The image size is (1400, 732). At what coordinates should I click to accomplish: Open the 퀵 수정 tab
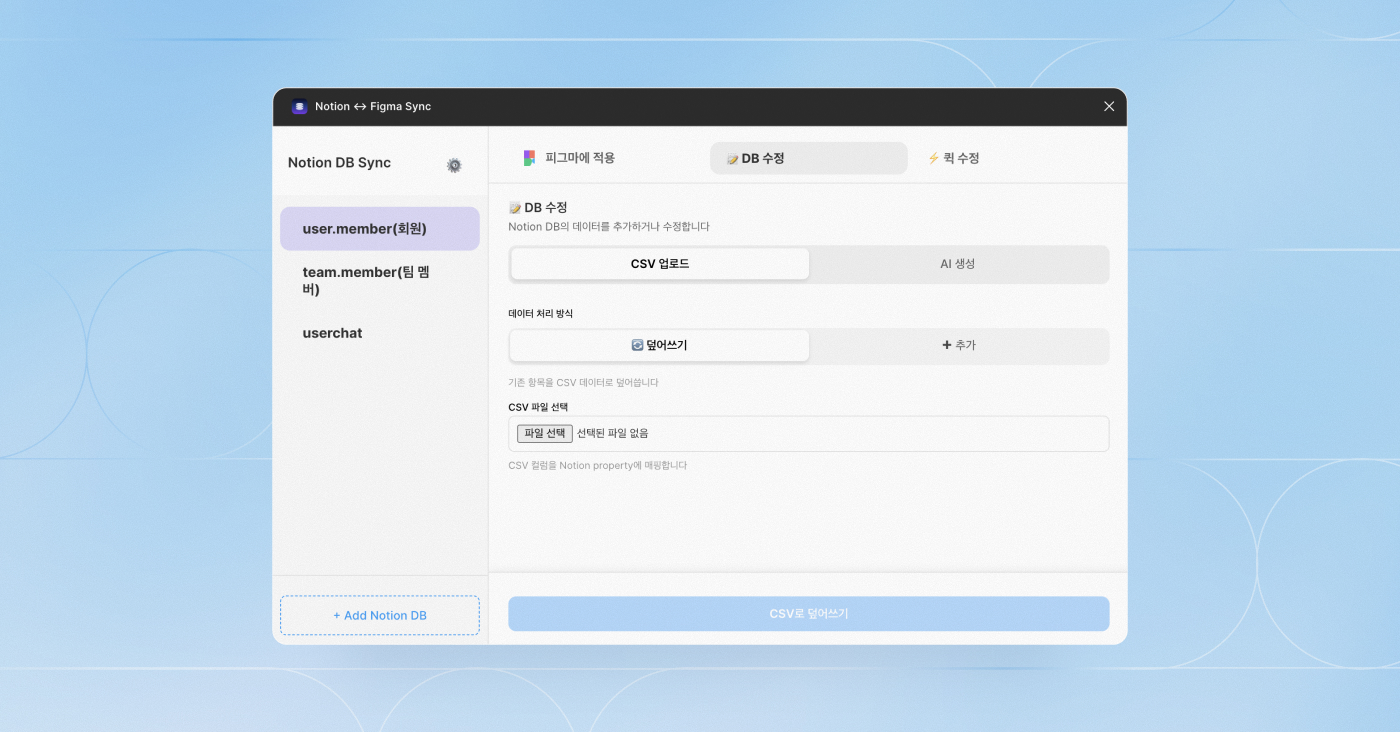coord(953,157)
